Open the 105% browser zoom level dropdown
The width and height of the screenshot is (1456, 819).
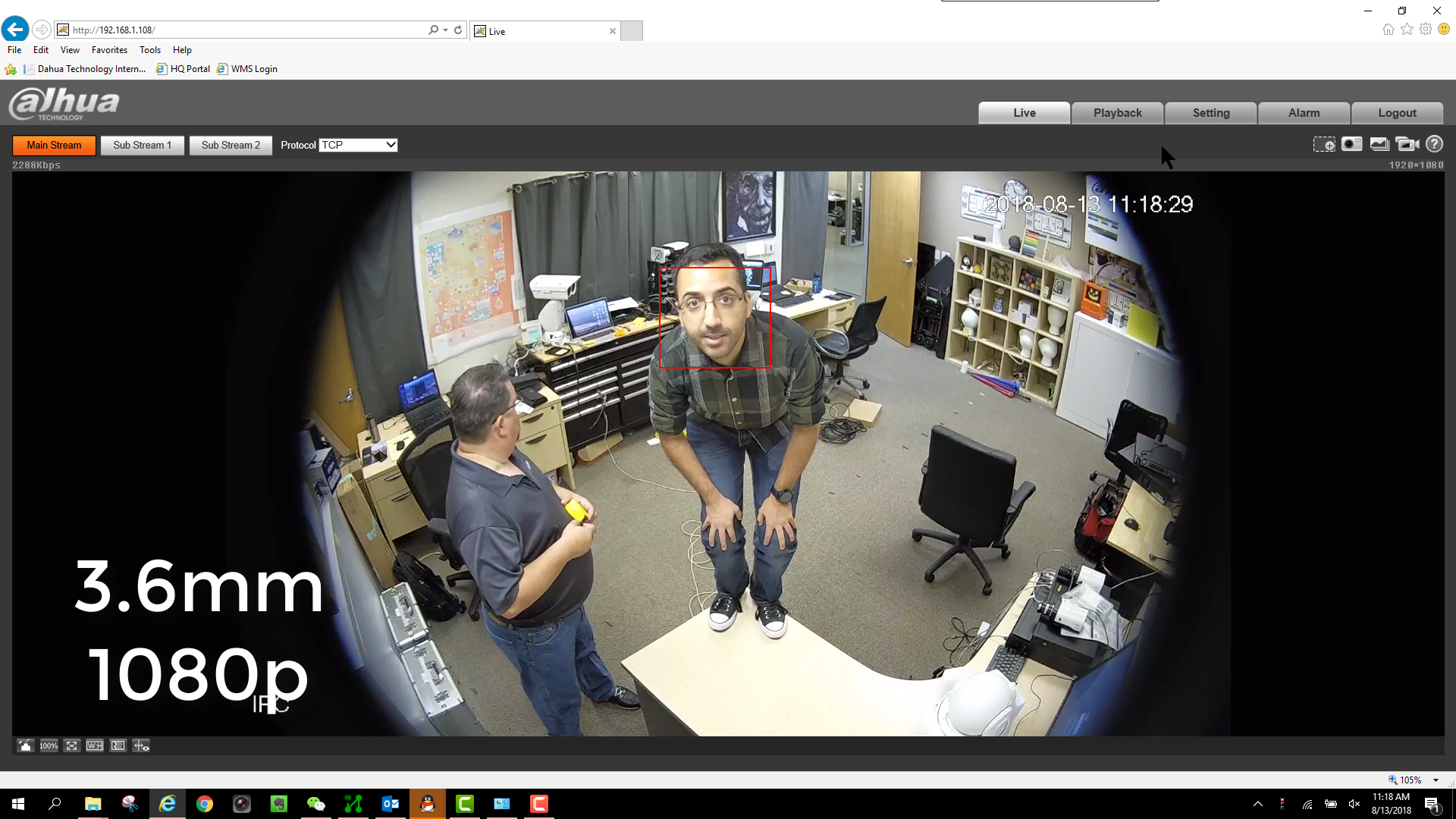(1436, 780)
